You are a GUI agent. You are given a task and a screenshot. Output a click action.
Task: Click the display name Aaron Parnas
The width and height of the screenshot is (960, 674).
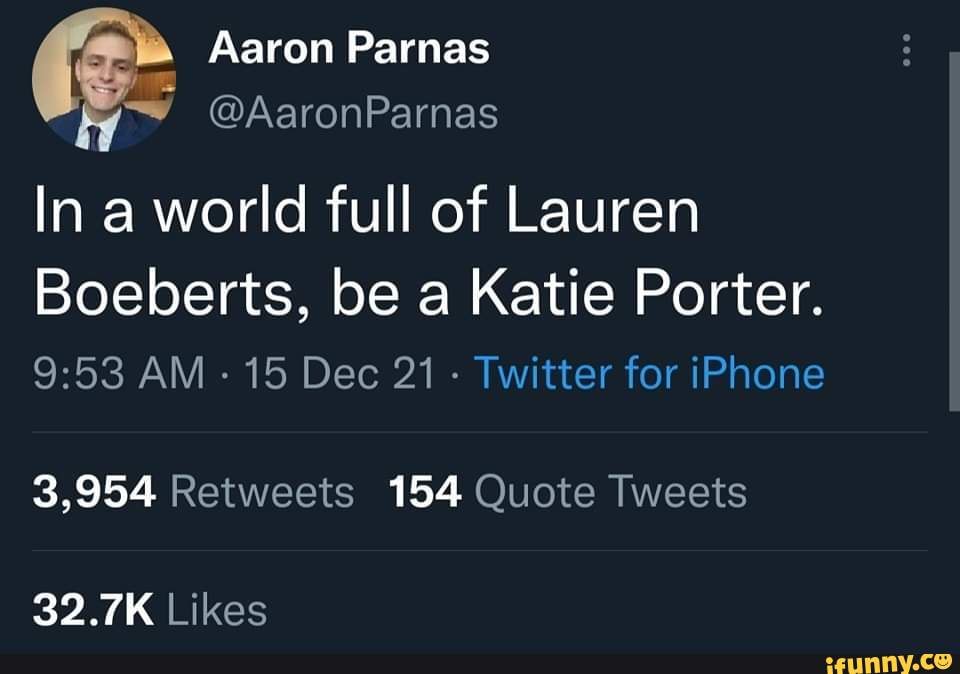pyautogui.click(x=349, y=46)
